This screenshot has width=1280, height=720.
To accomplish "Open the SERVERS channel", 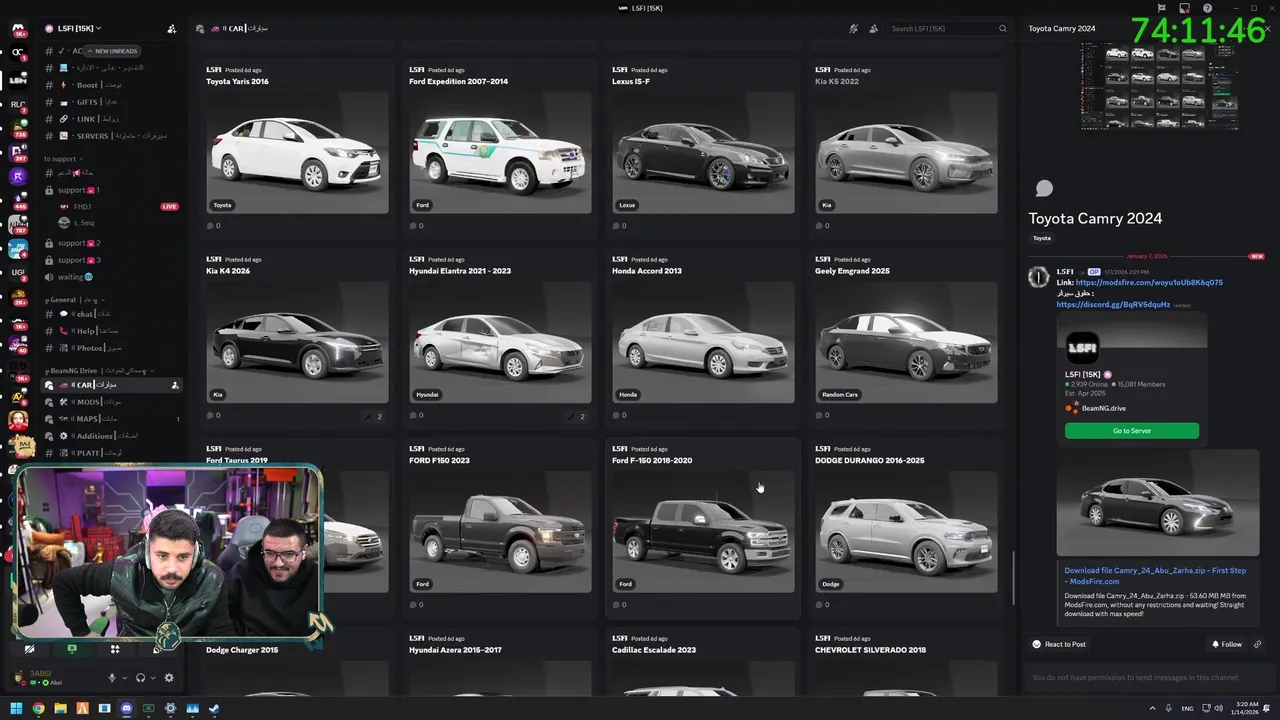I will (110, 136).
